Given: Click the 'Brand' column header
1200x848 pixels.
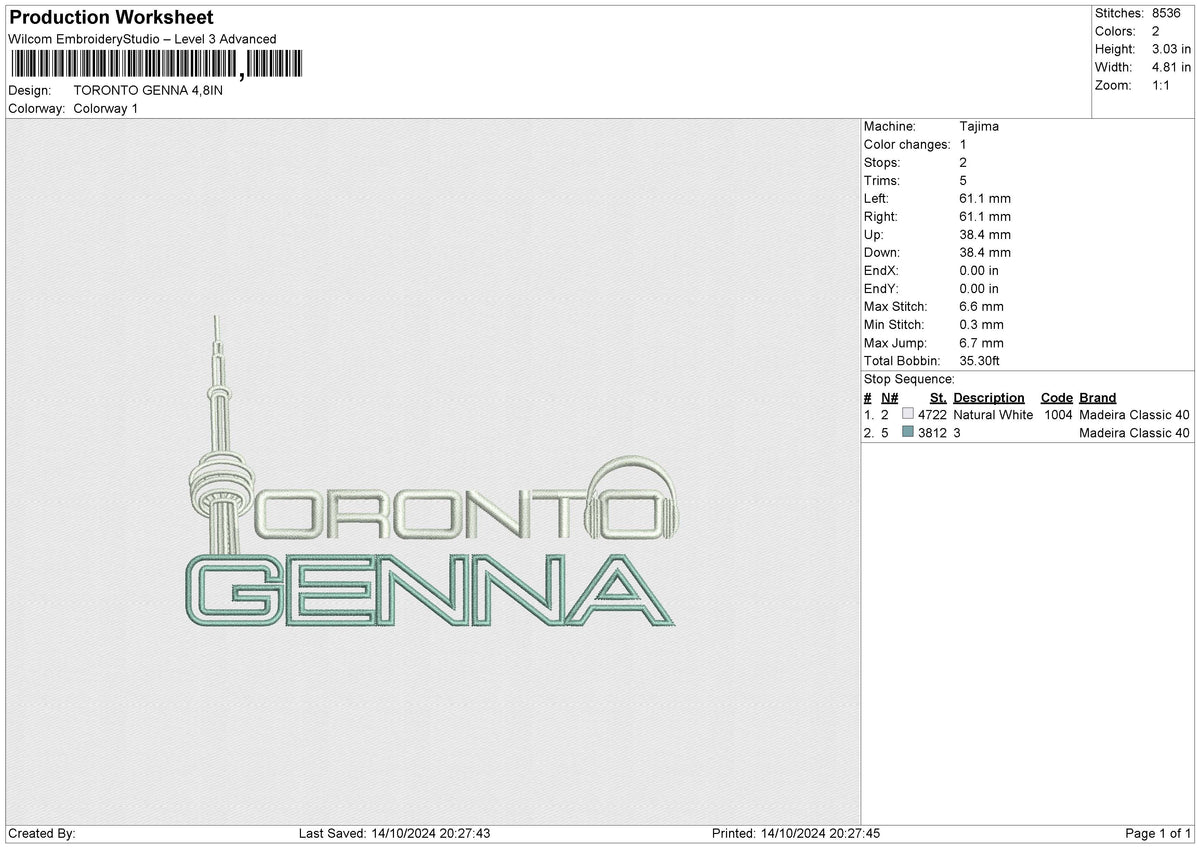Looking at the screenshot, I should click(1098, 397).
